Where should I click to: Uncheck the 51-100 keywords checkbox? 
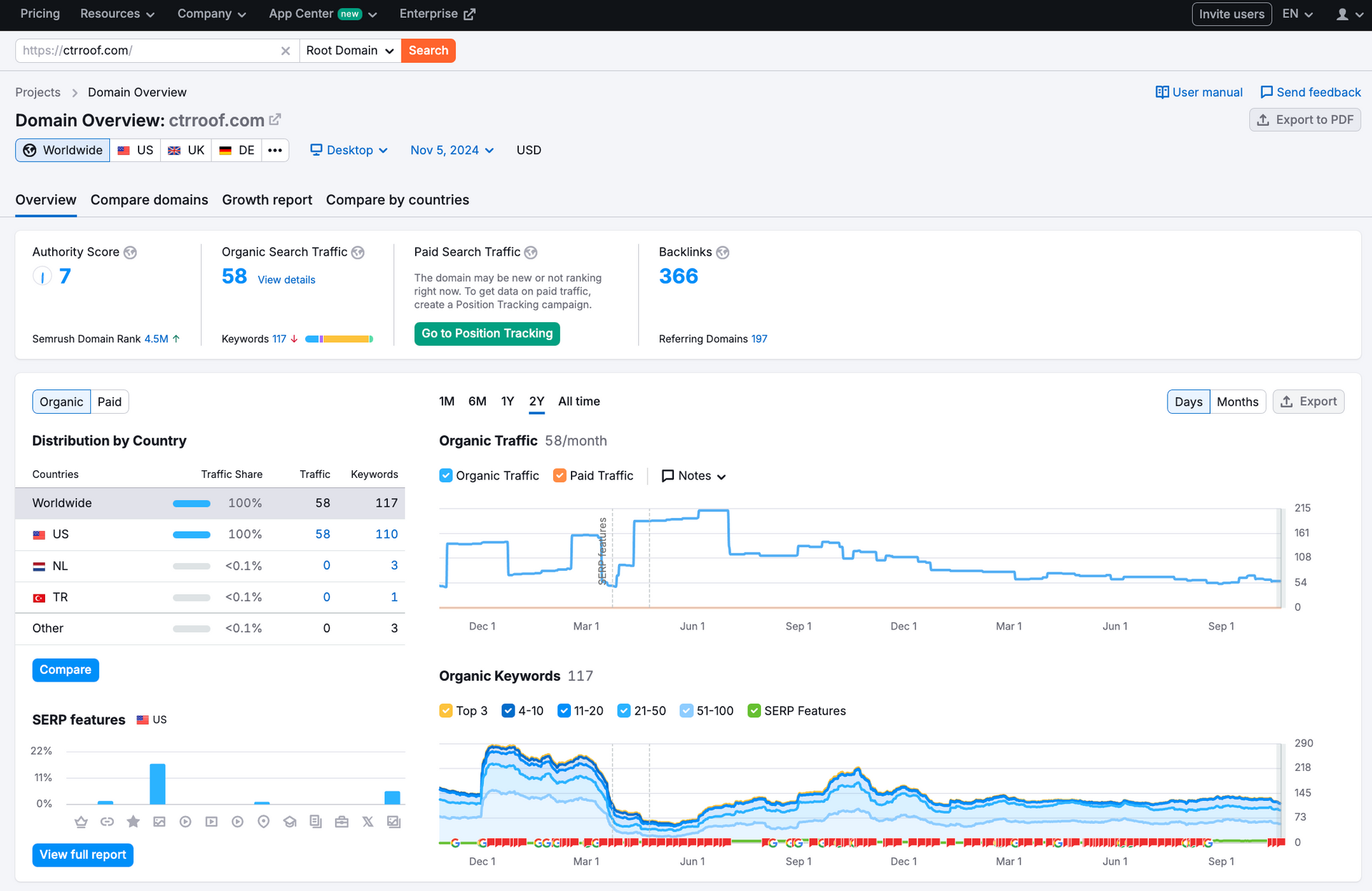[x=686, y=711]
